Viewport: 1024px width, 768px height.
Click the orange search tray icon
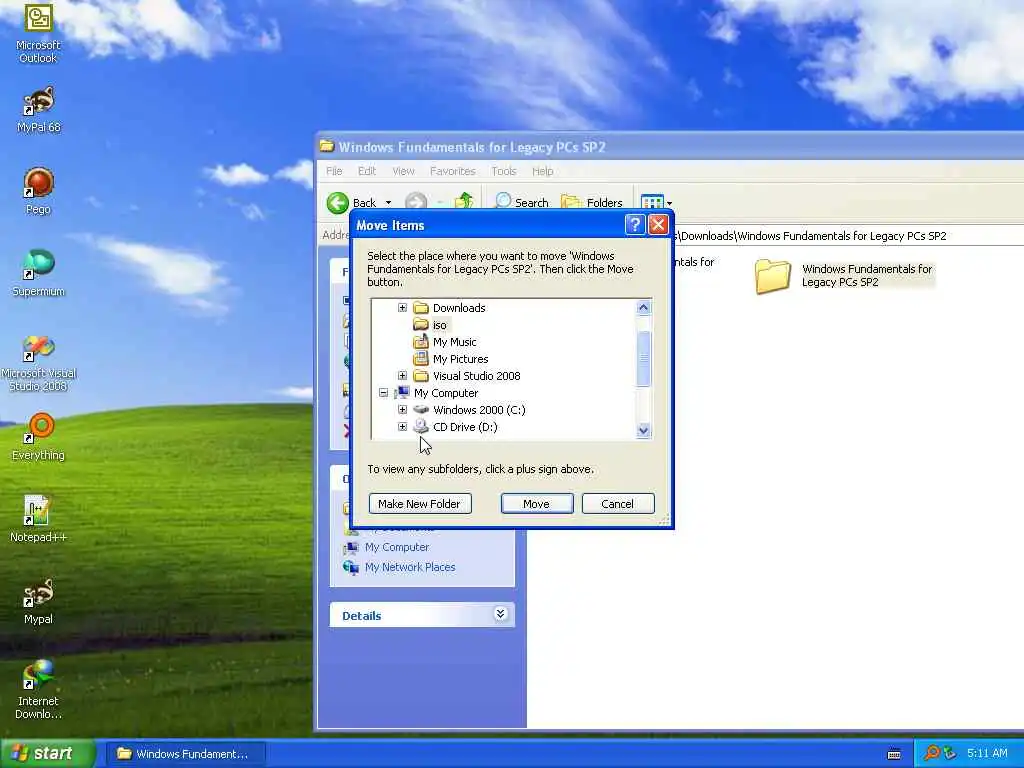point(932,753)
